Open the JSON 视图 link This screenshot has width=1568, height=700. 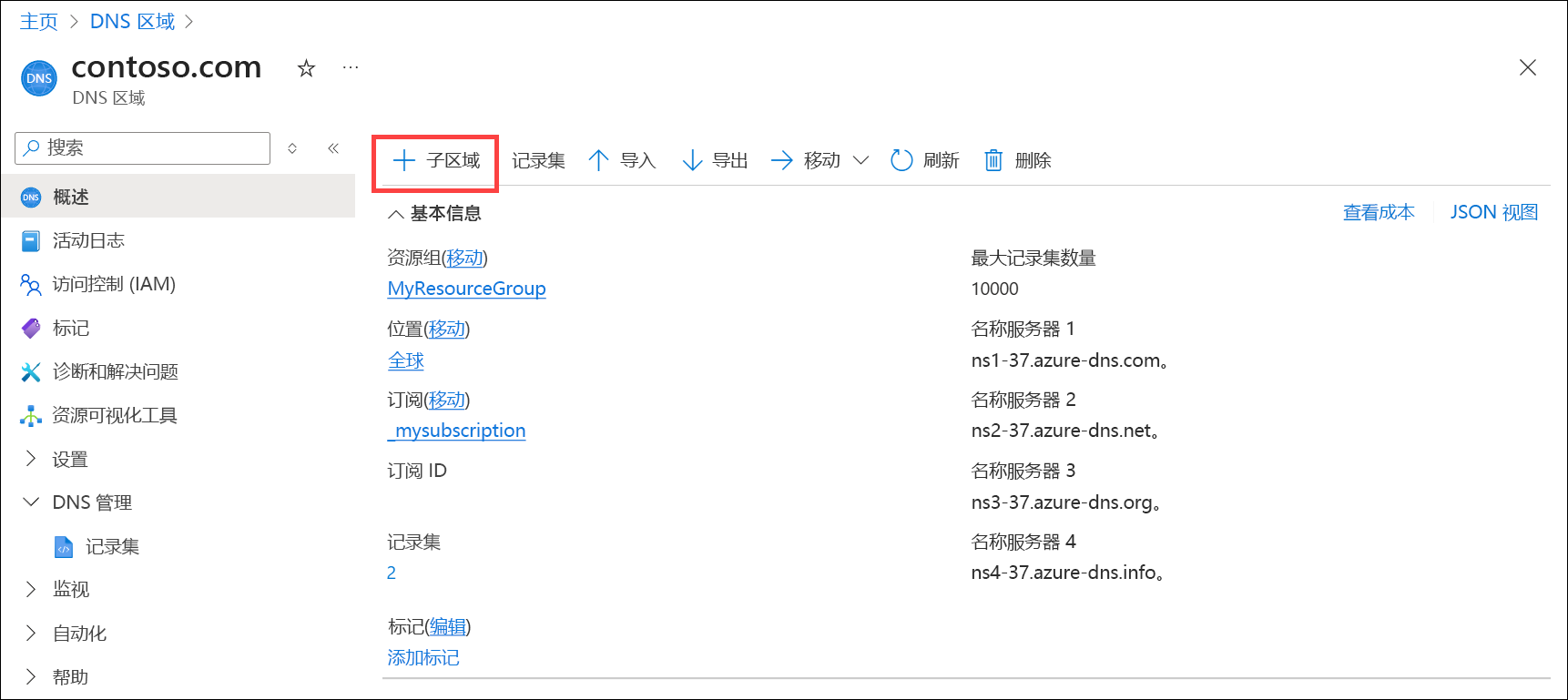pos(1493,212)
